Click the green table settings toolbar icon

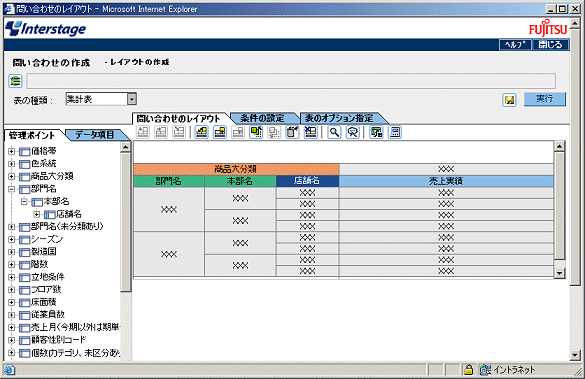376,132
